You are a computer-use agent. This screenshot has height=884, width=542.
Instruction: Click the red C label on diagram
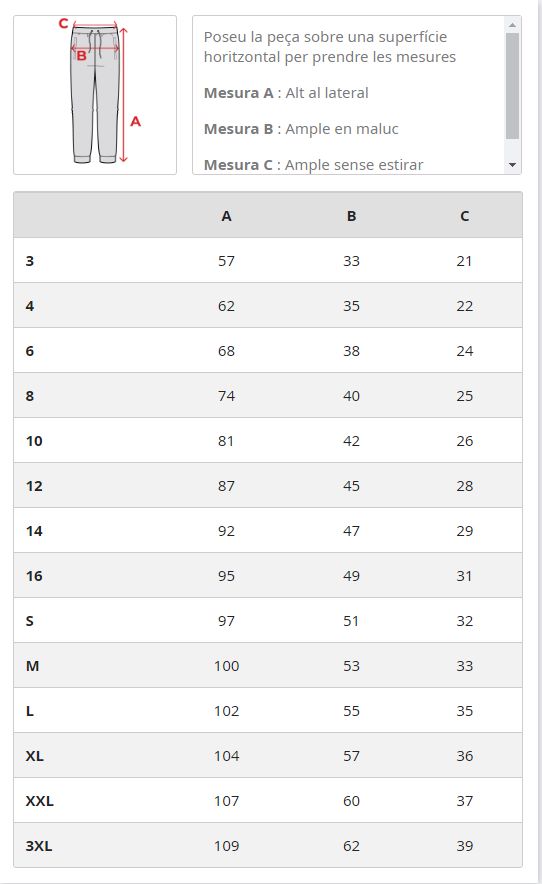click(x=64, y=24)
